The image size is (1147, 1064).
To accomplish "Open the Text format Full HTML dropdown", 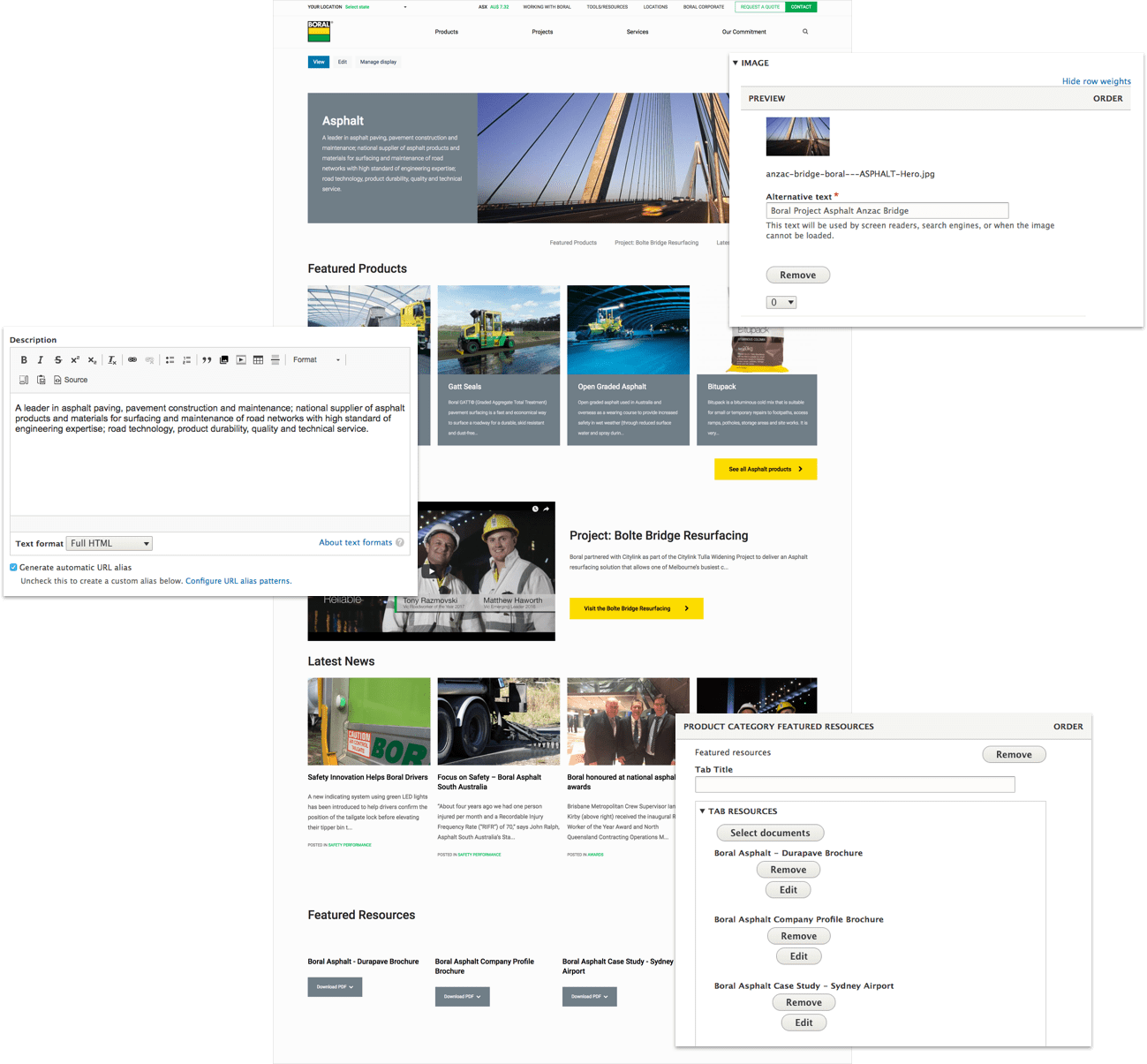I will 110,544.
